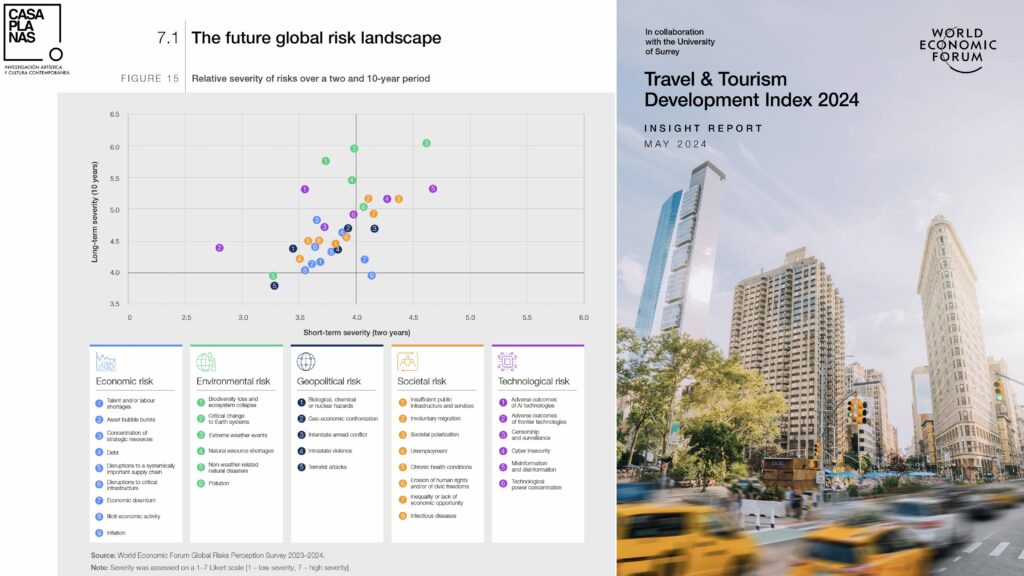Click the dark navy point 5 at the chart bottom
1024x576 pixels.
tap(274, 286)
